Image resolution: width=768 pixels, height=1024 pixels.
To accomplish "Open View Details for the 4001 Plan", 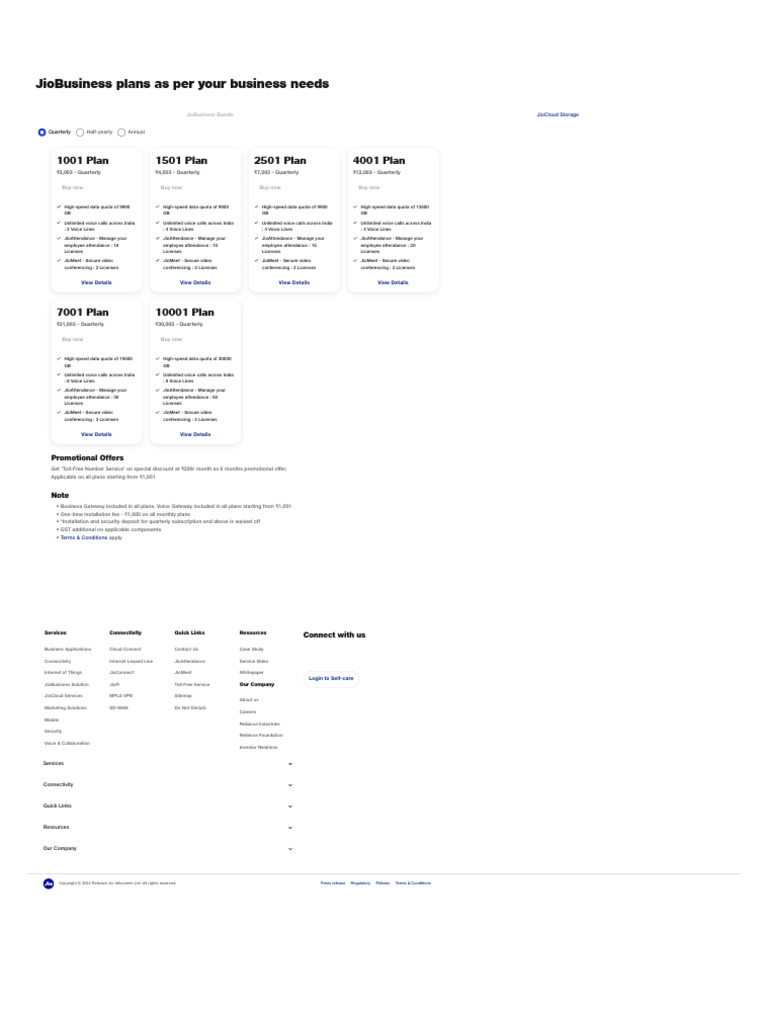I will 392,283.
